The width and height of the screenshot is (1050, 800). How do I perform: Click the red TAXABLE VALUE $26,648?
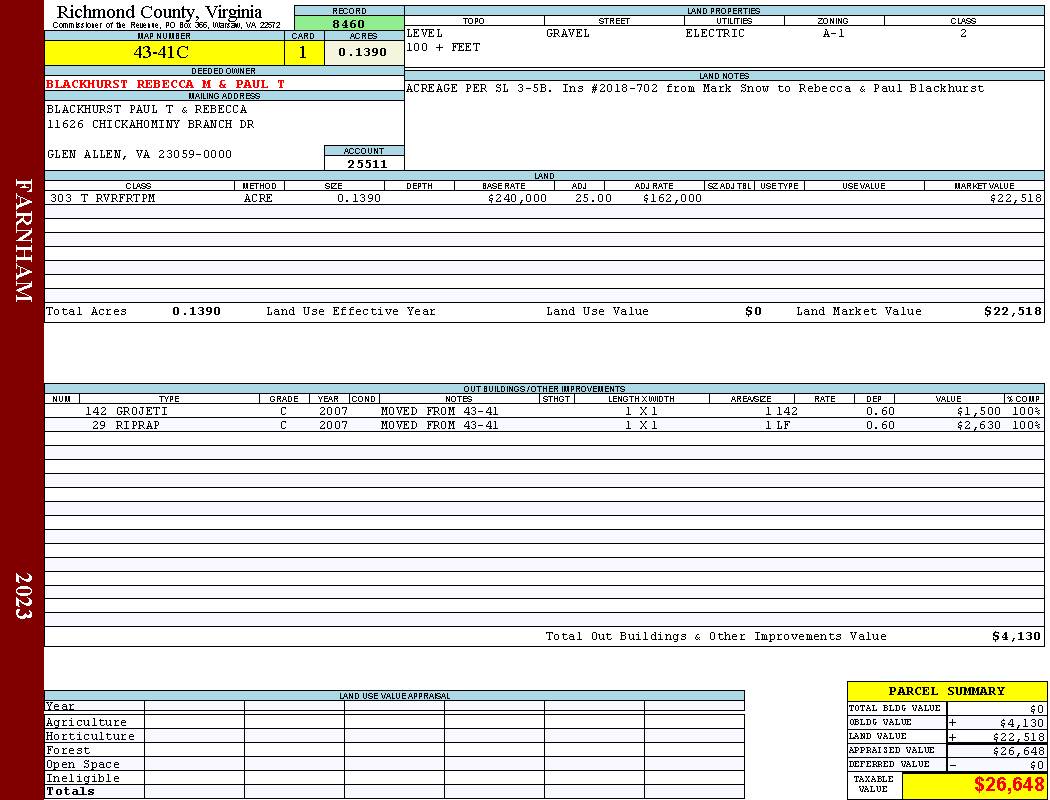[x=1008, y=785]
